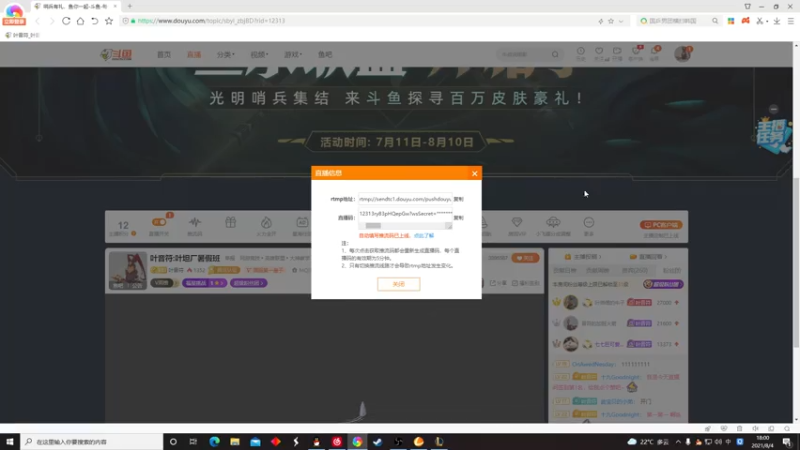Click the third viewer avatar in rank list

[570, 344]
